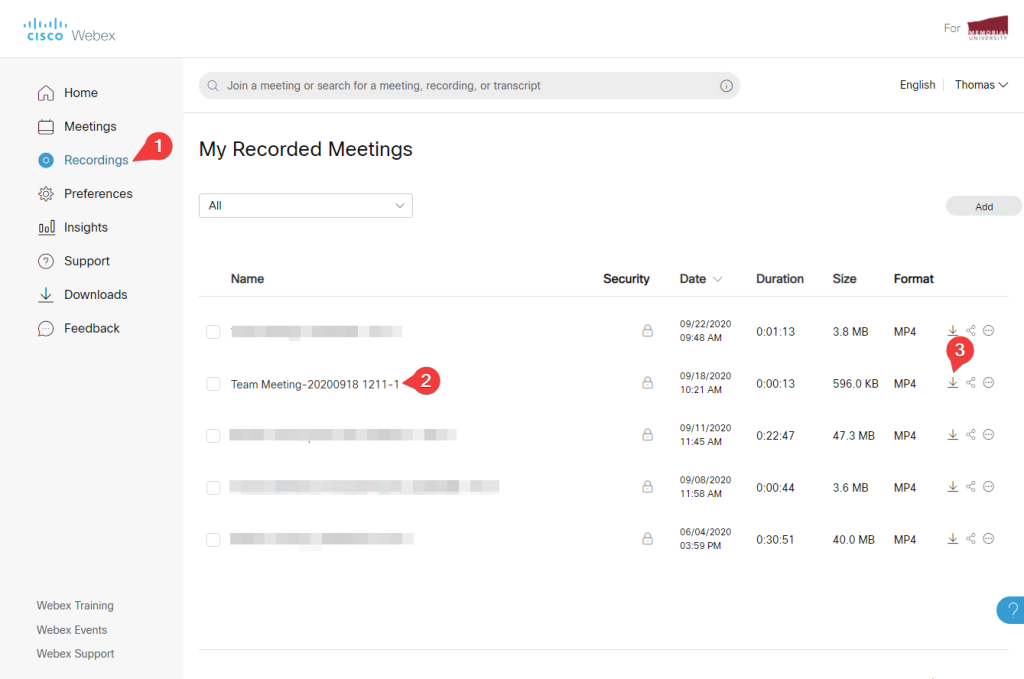Share the 09/08/2020 recording

(x=970, y=486)
